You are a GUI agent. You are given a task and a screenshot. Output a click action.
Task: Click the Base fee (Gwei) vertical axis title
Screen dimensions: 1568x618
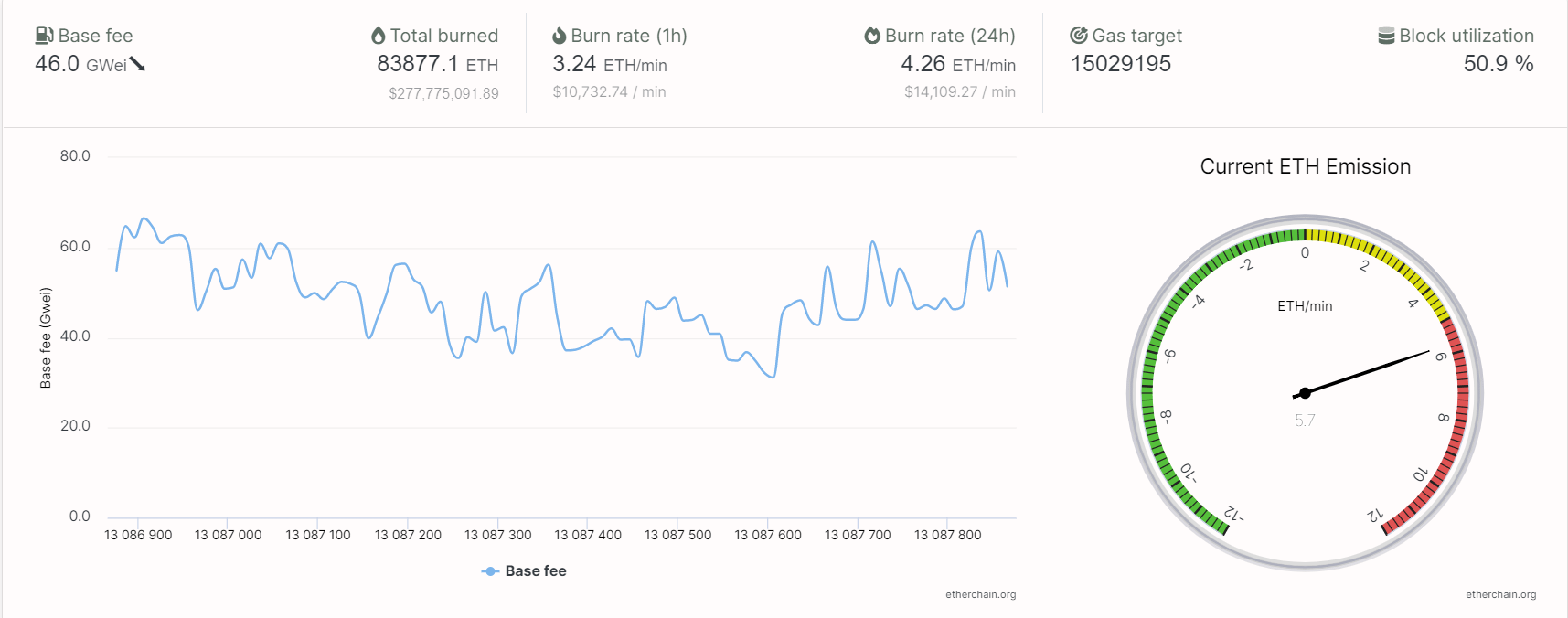[46, 338]
